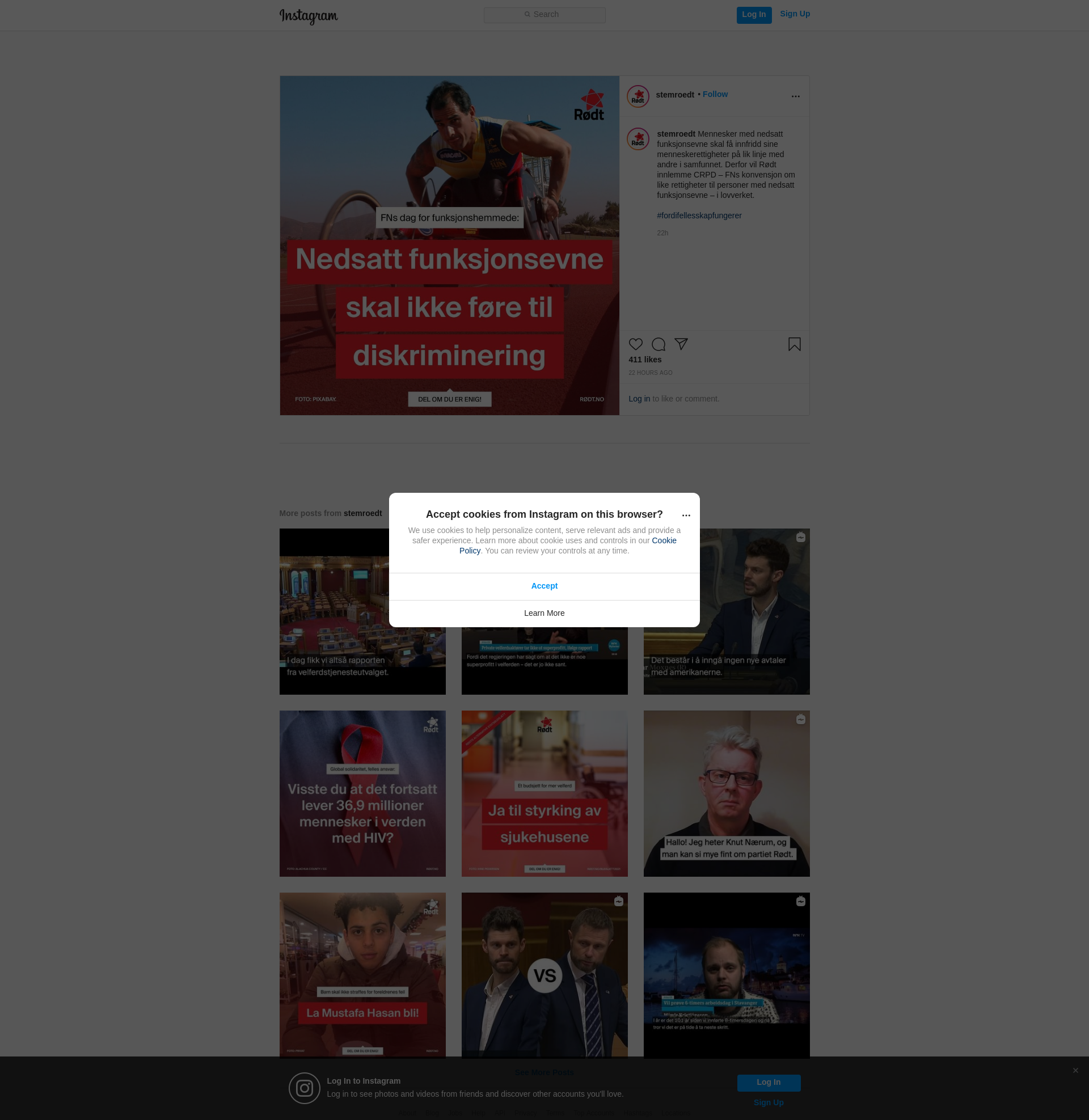Click the stemroedt link under More posts
The width and height of the screenshot is (1089, 1120).
coord(362,513)
